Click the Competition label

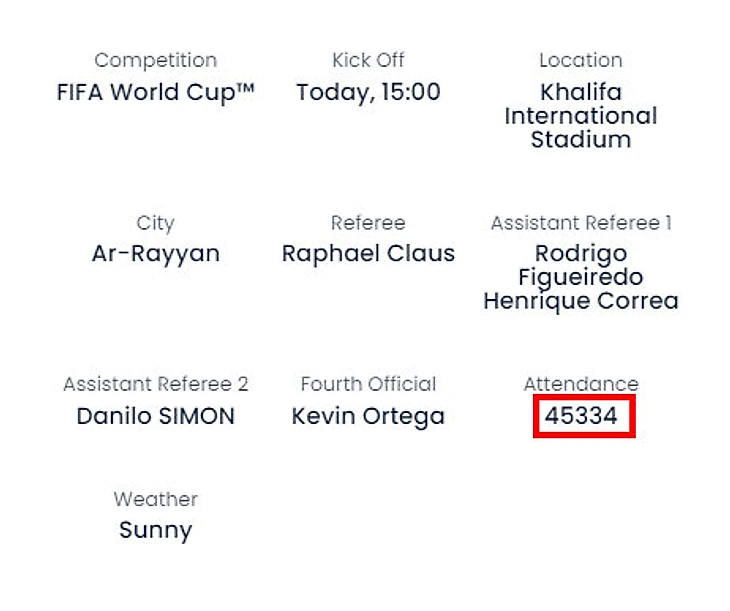click(x=155, y=61)
